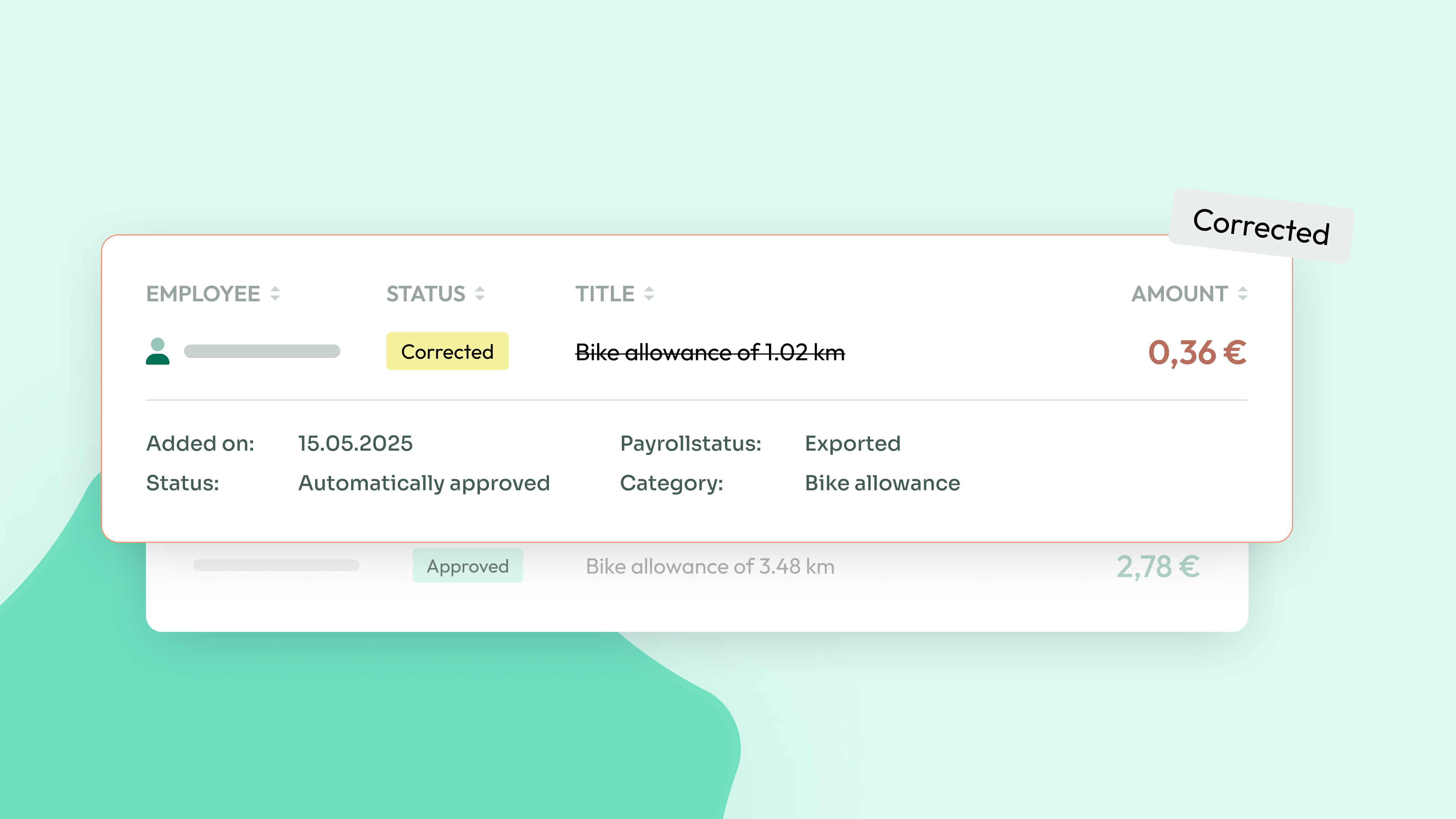Click the 15.05.2025 added-on date
1456x819 pixels.
click(356, 444)
